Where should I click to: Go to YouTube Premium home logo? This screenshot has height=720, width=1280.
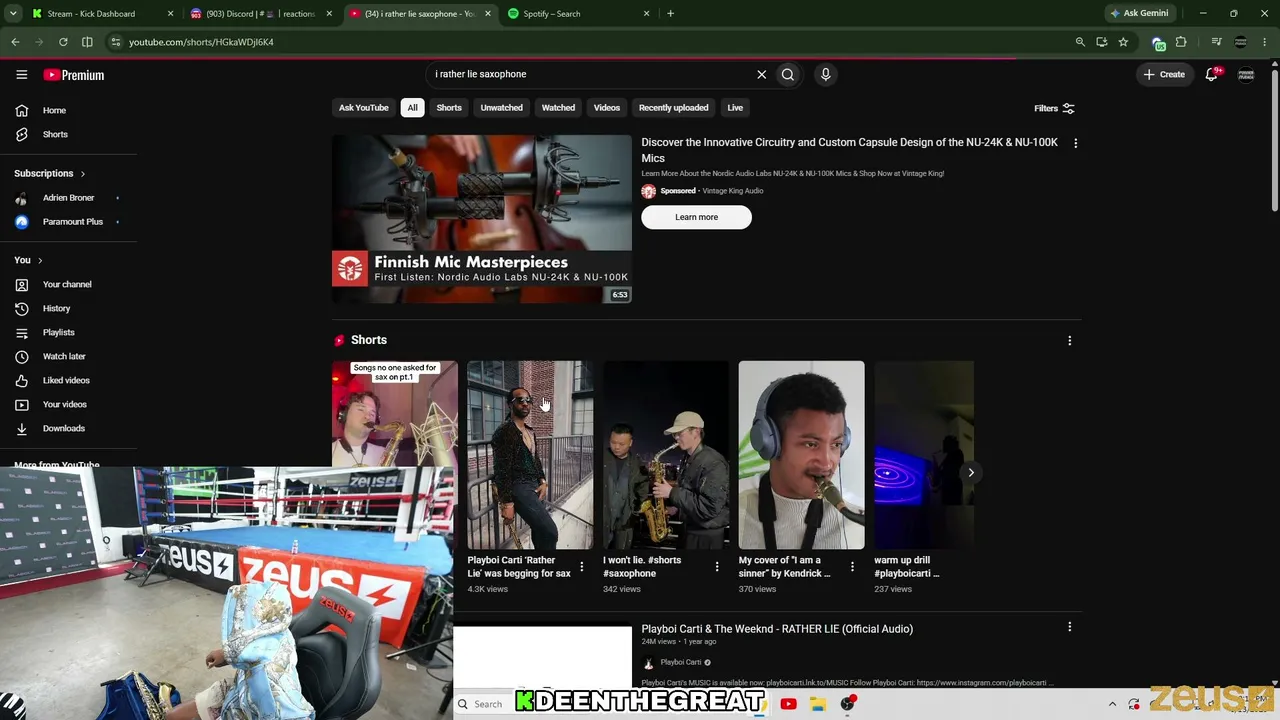coord(73,75)
